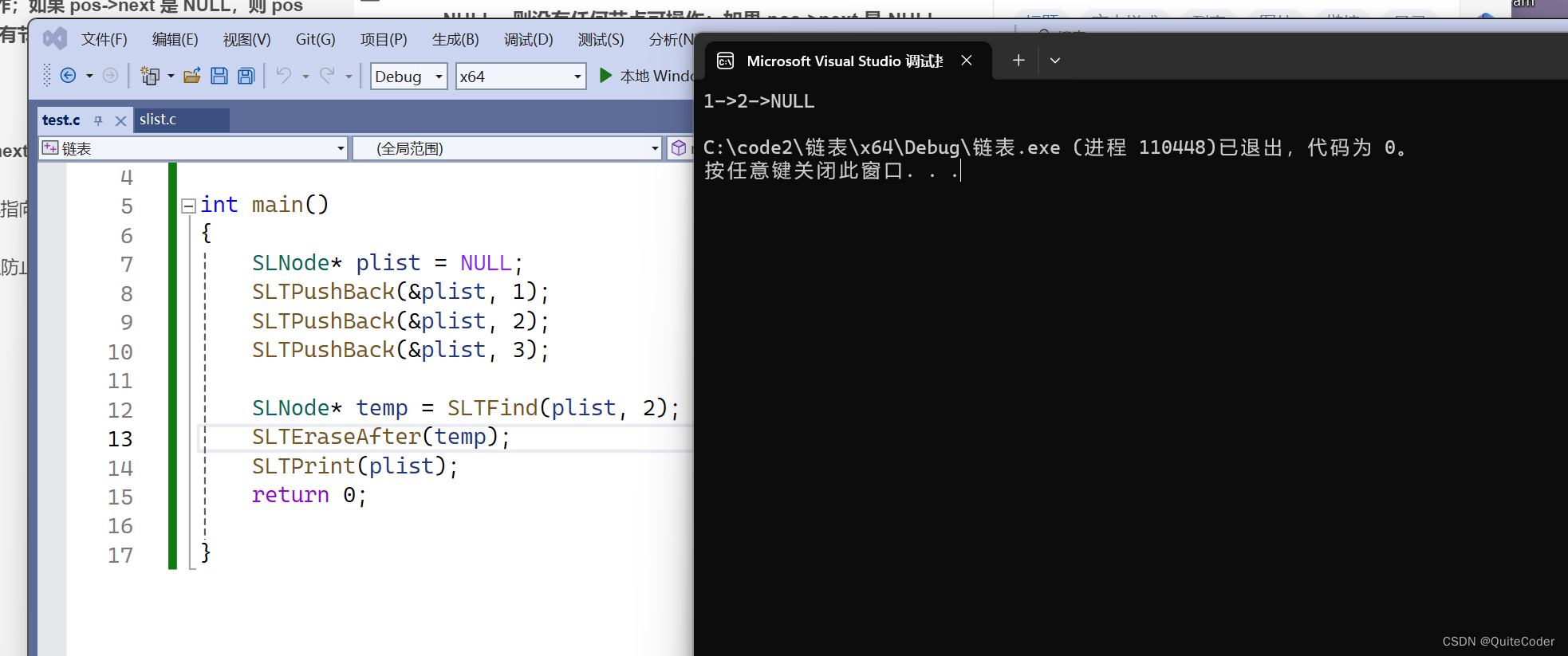Click line number 5 in the gutter
The height and width of the screenshot is (656, 1568).
[127, 206]
